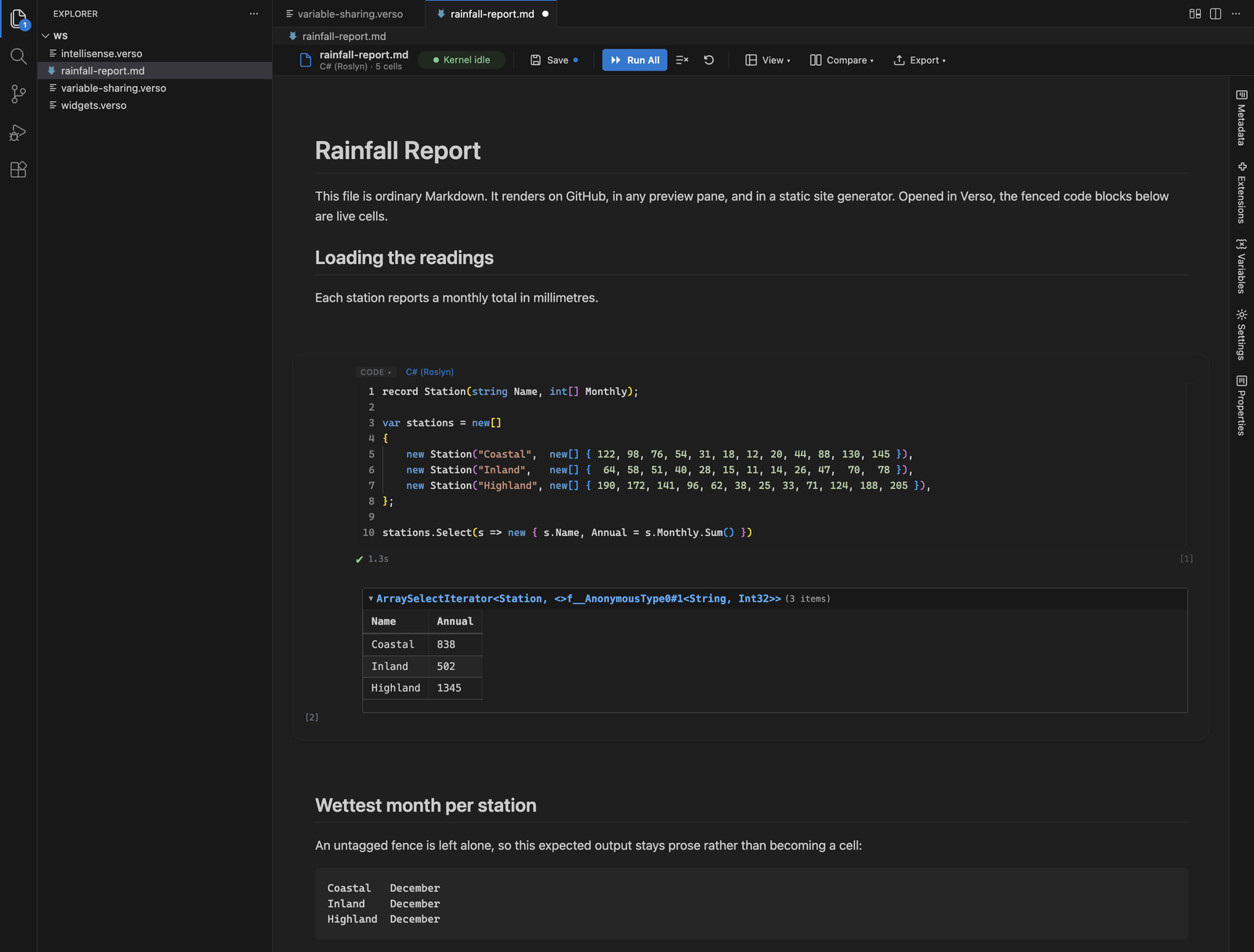Click the editor layout icon at top right
This screenshot has width=1254, height=952.
click(x=1195, y=14)
